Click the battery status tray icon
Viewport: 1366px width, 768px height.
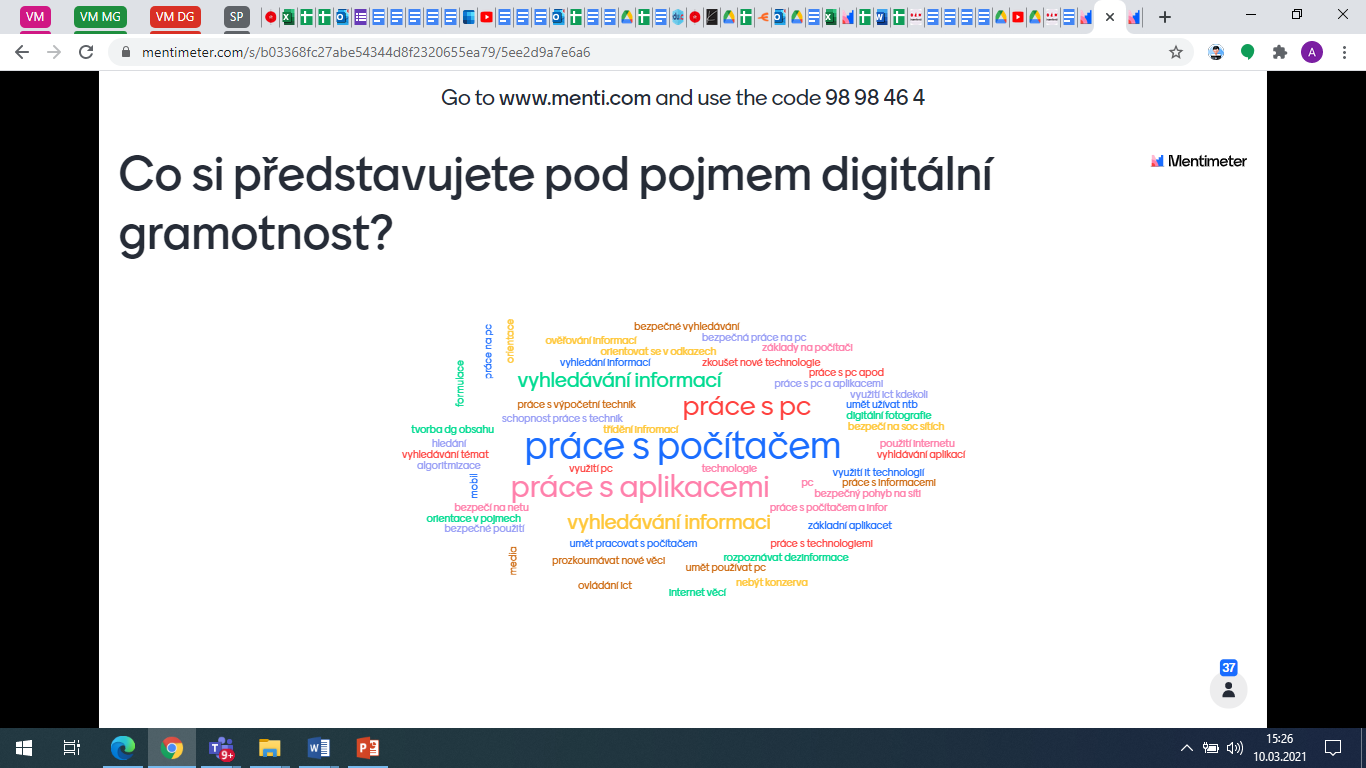click(x=1210, y=747)
